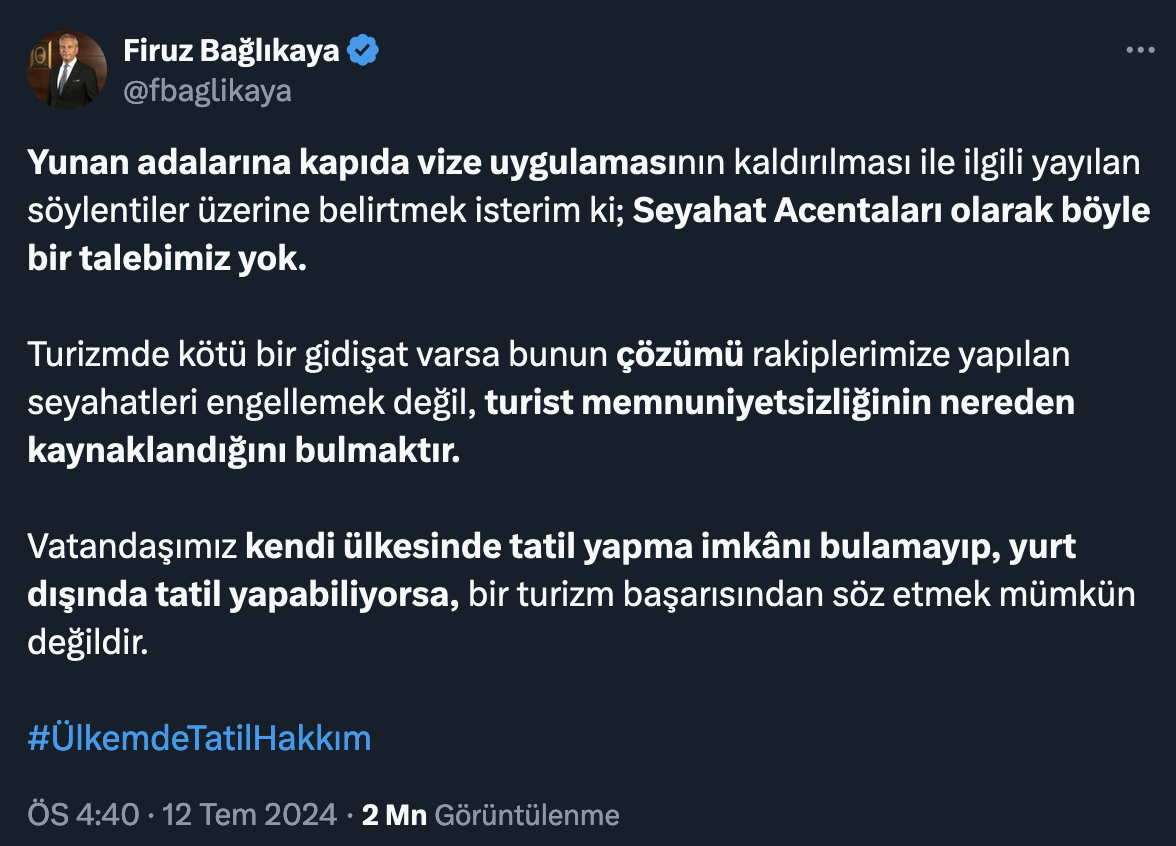Click the bold word 'çözümü'
This screenshot has width=1176, height=846.
click(x=678, y=354)
